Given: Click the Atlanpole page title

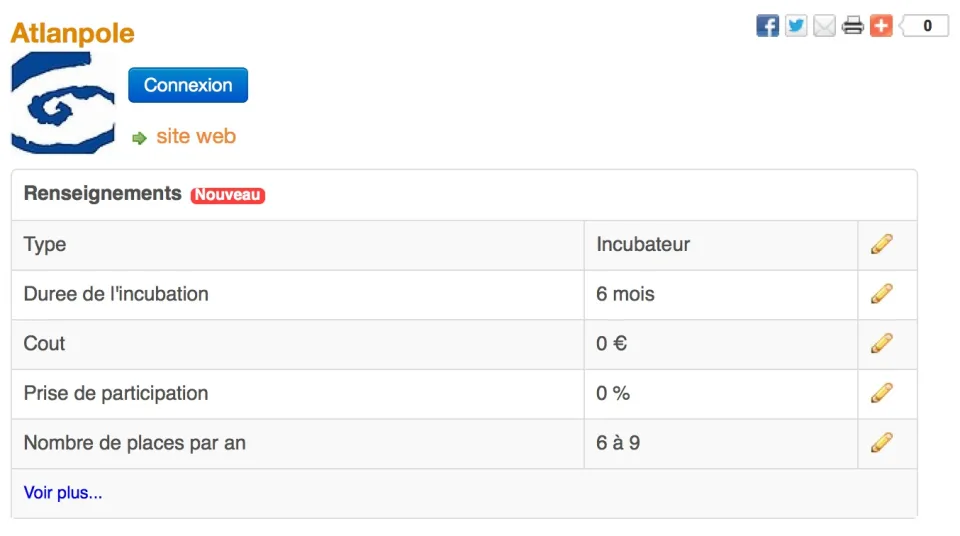Looking at the screenshot, I should click(x=72, y=33).
